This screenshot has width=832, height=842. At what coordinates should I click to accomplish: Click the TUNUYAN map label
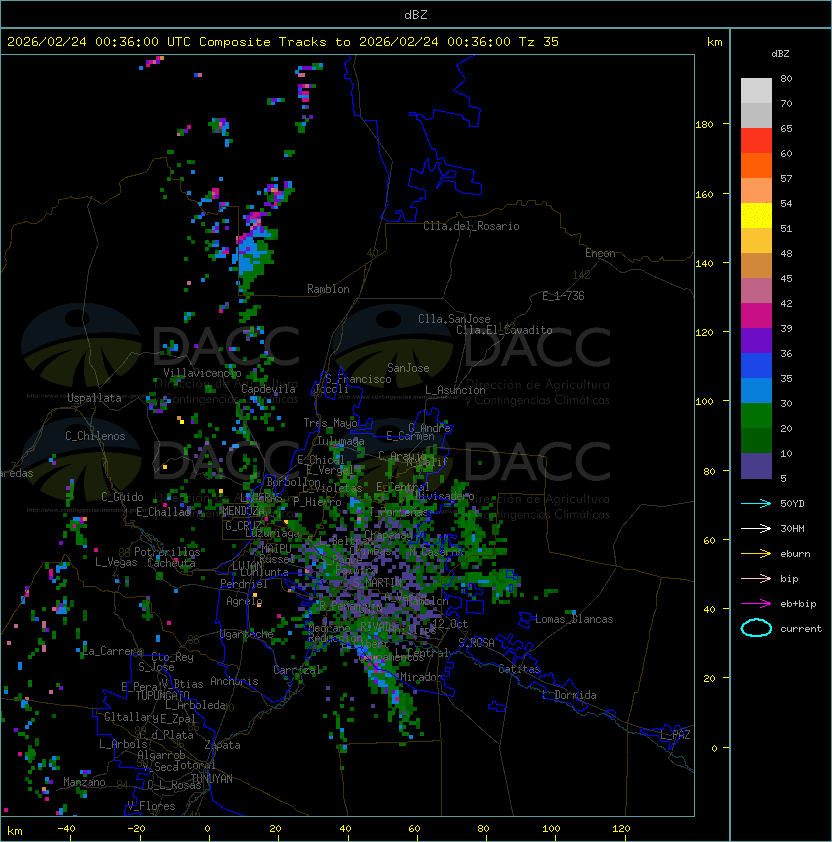[x=212, y=779]
